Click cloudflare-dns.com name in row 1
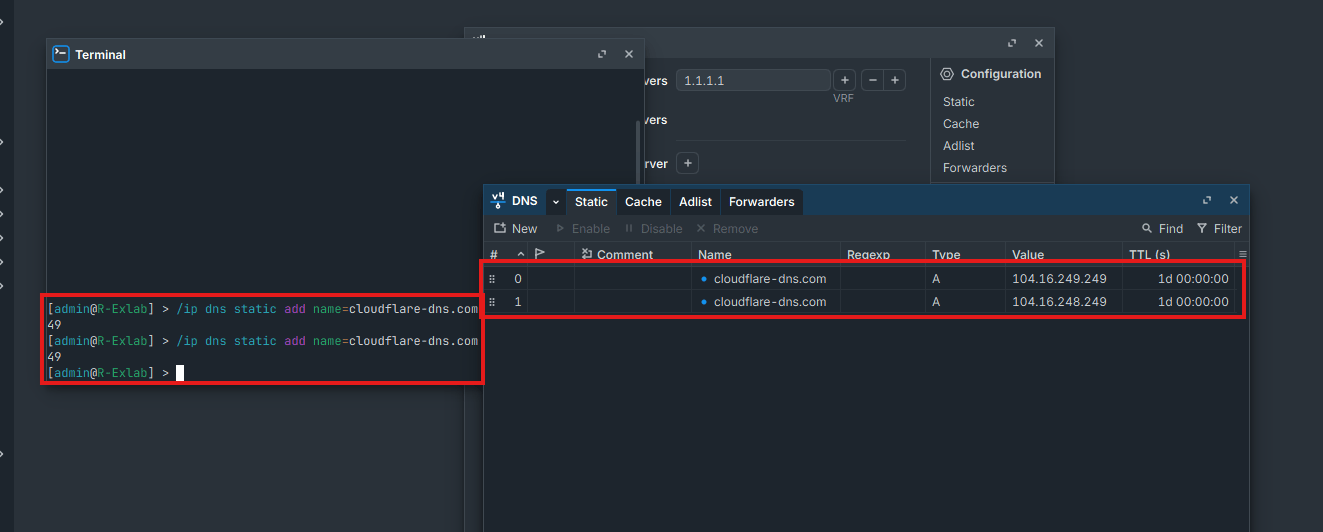 770,302
